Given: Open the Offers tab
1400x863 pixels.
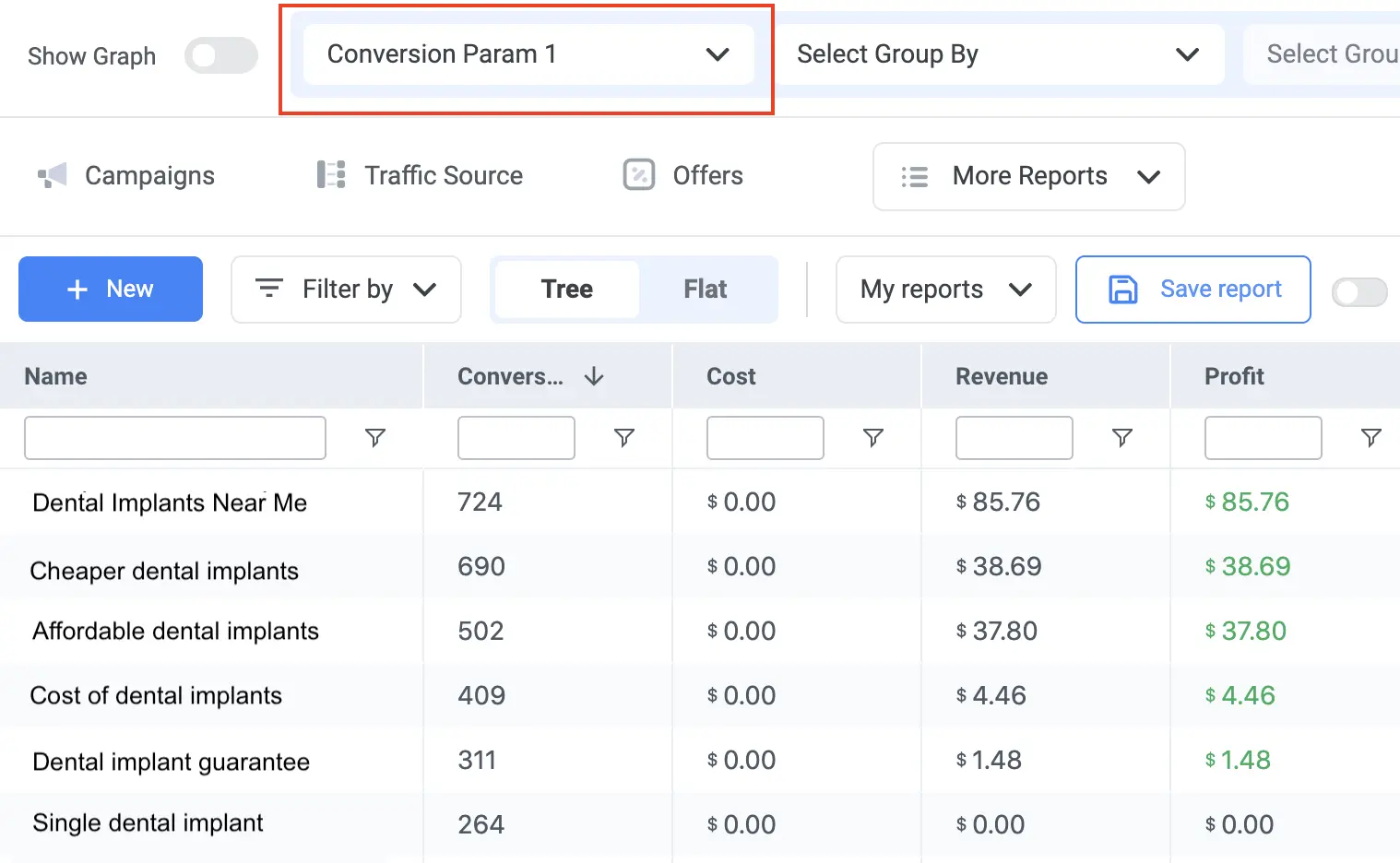Looking at the screenshot, I should click(x=683, y=175).
